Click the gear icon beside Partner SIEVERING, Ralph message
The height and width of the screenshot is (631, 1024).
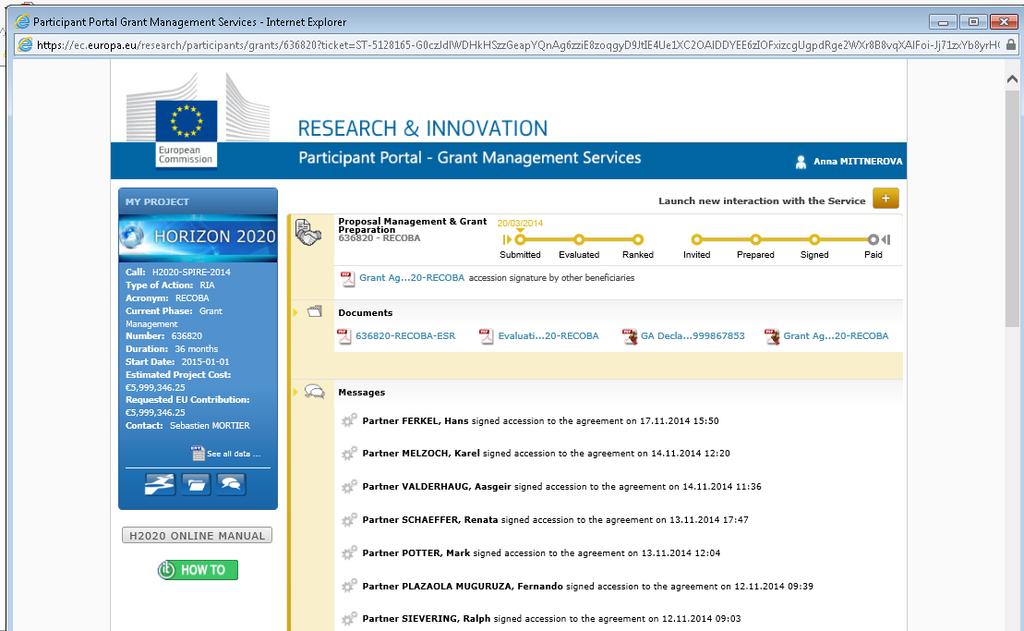point(349,618)
